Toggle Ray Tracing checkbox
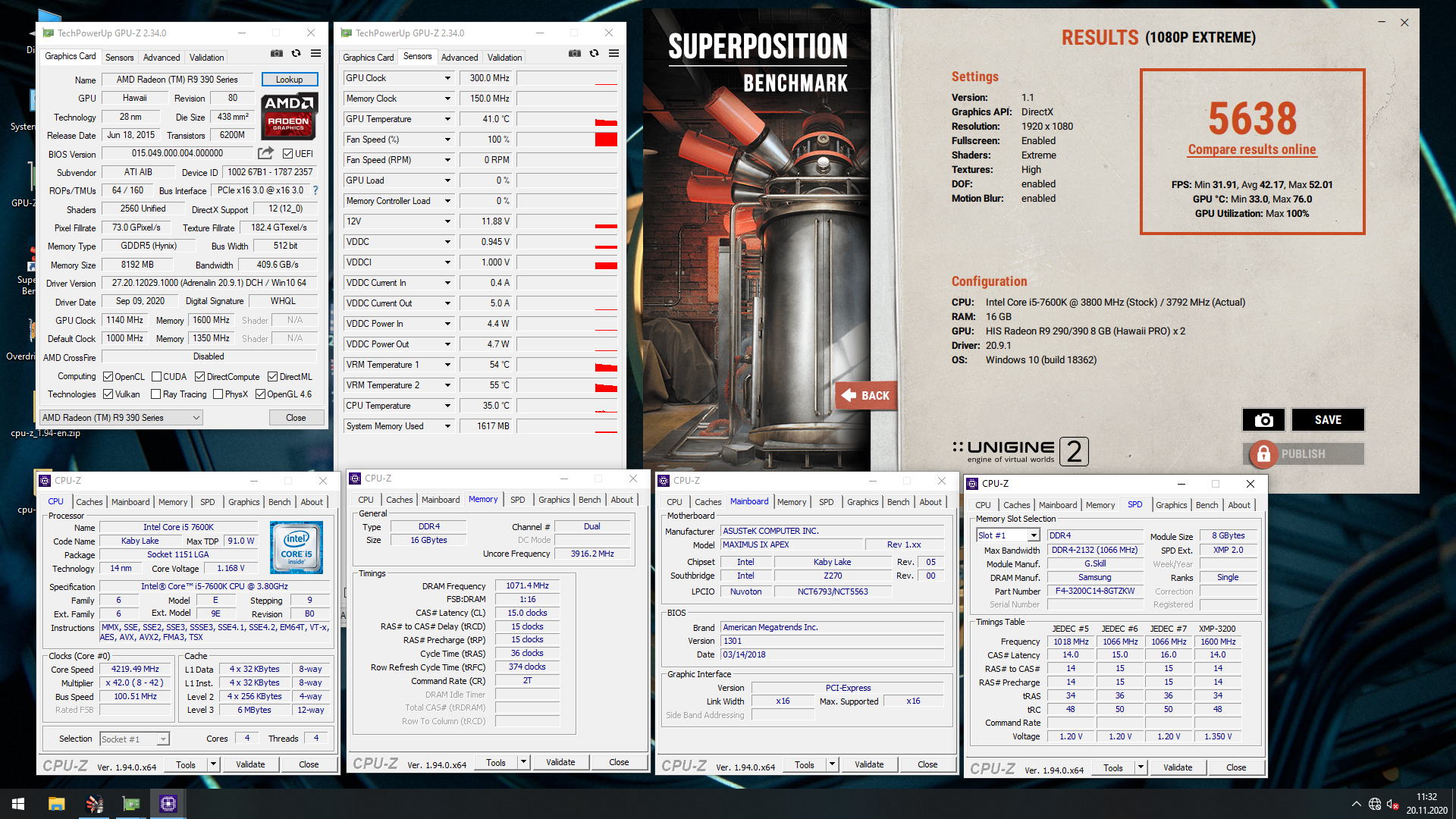Screen dimensions: 1456x819 pyautogui.click(x=155, y=394)
